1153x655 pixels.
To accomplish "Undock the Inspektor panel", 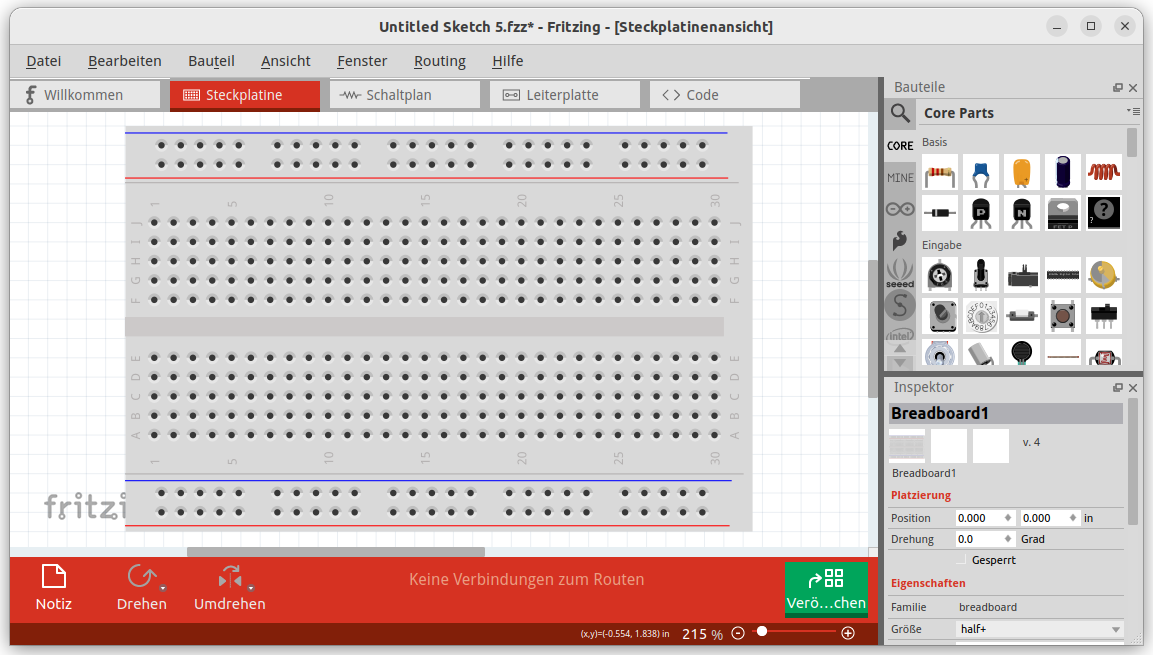I will (x=1118, y=387).
